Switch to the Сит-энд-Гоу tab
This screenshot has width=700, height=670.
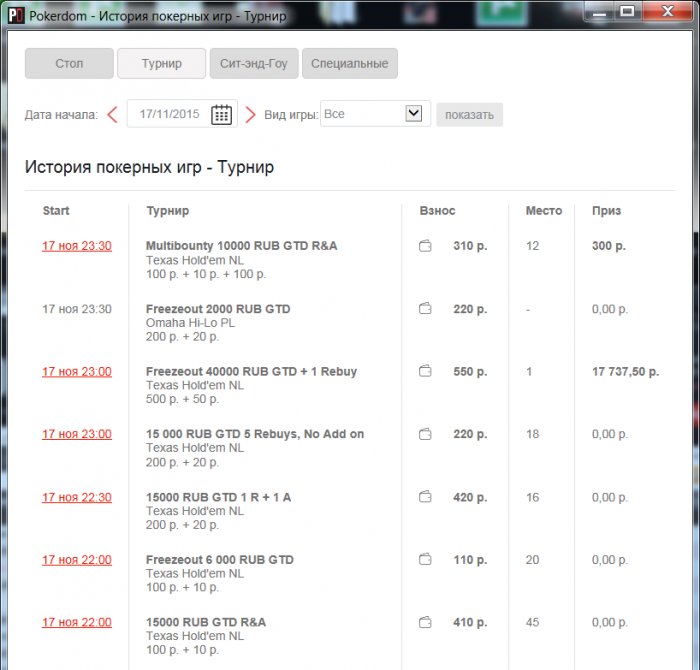254,63
